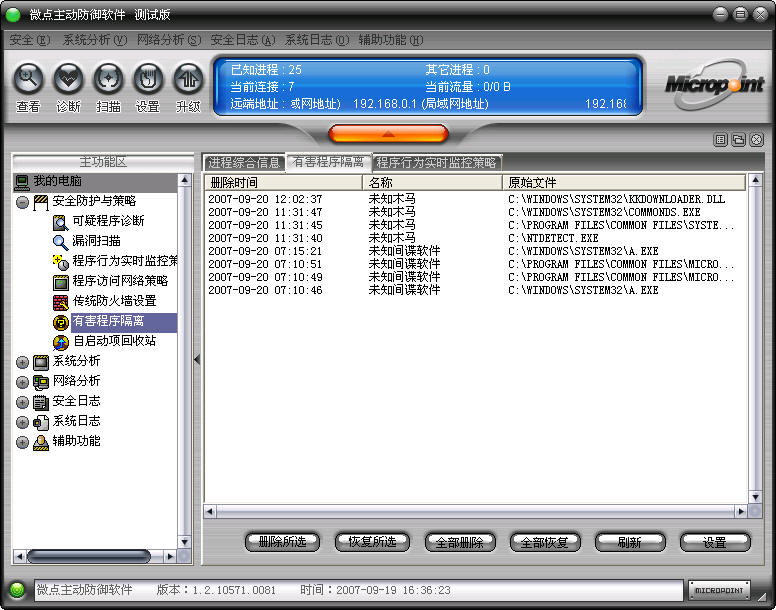Click the 全部删除 button

pyautogui.click(x=460, y=542)
